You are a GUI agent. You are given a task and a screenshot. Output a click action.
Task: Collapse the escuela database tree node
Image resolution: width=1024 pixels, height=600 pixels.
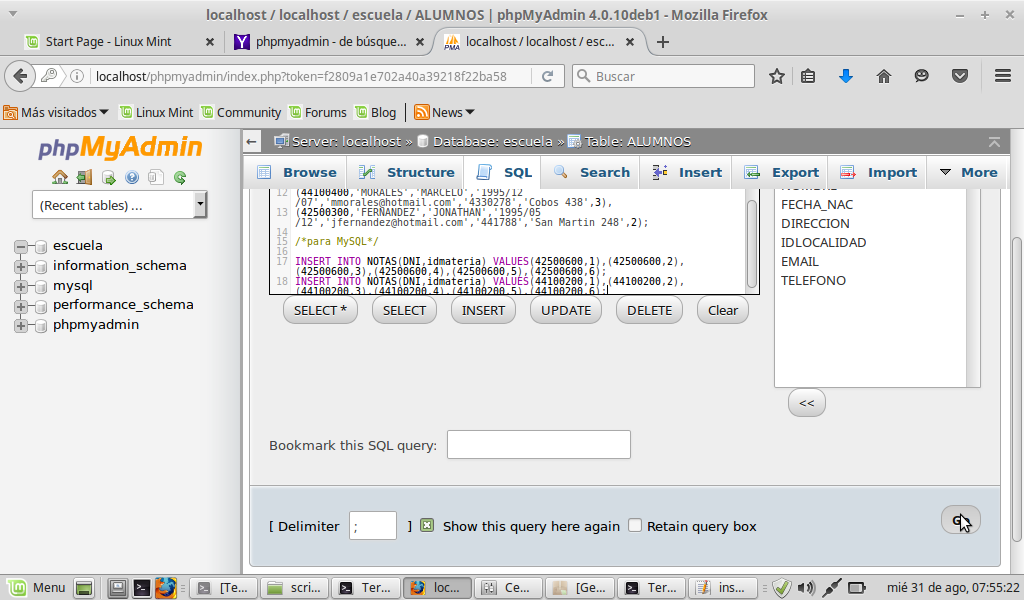(x=20, y=246)
